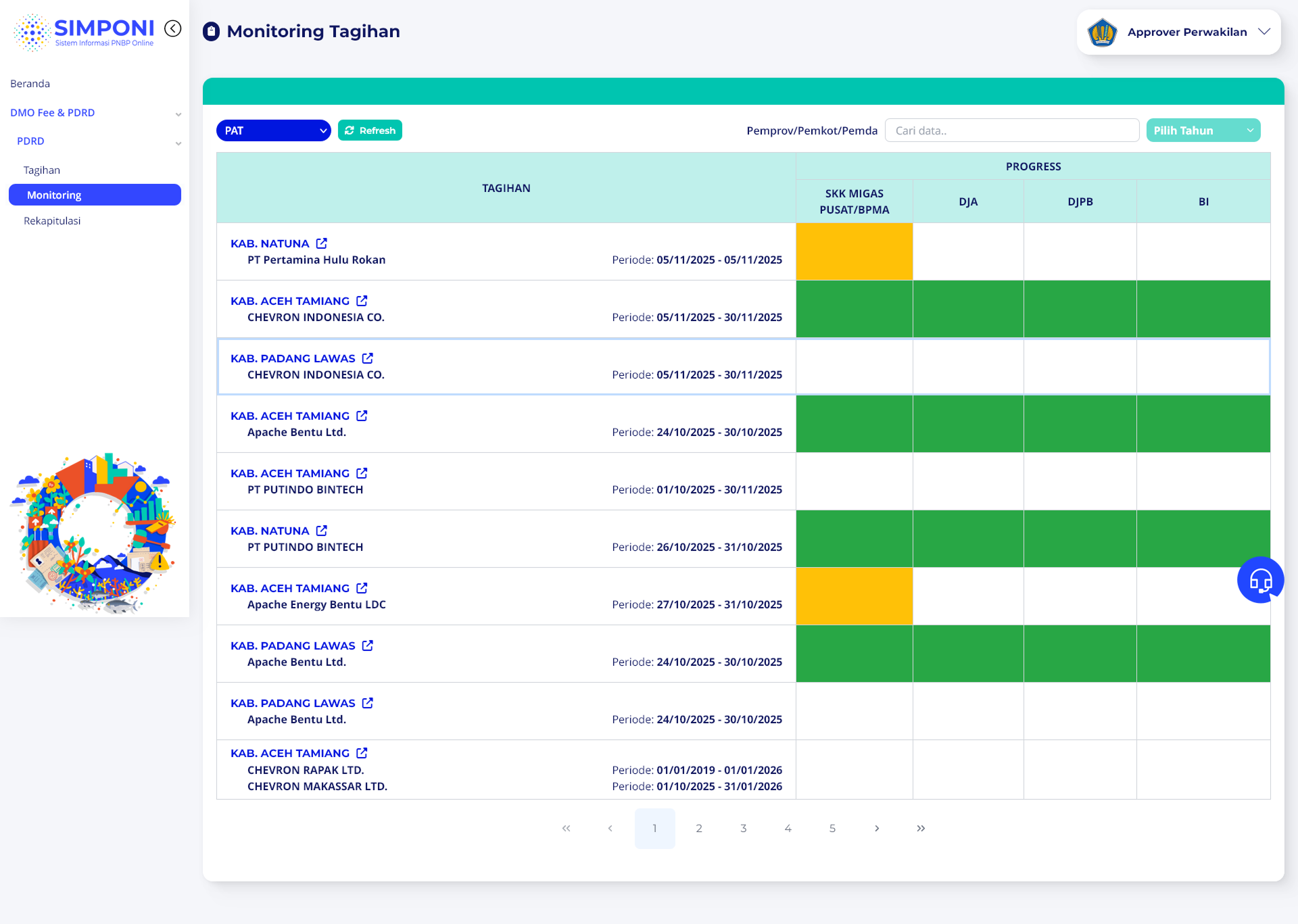Open external link icon for KAB. NATUNA Pertamina row

point(322,243)
